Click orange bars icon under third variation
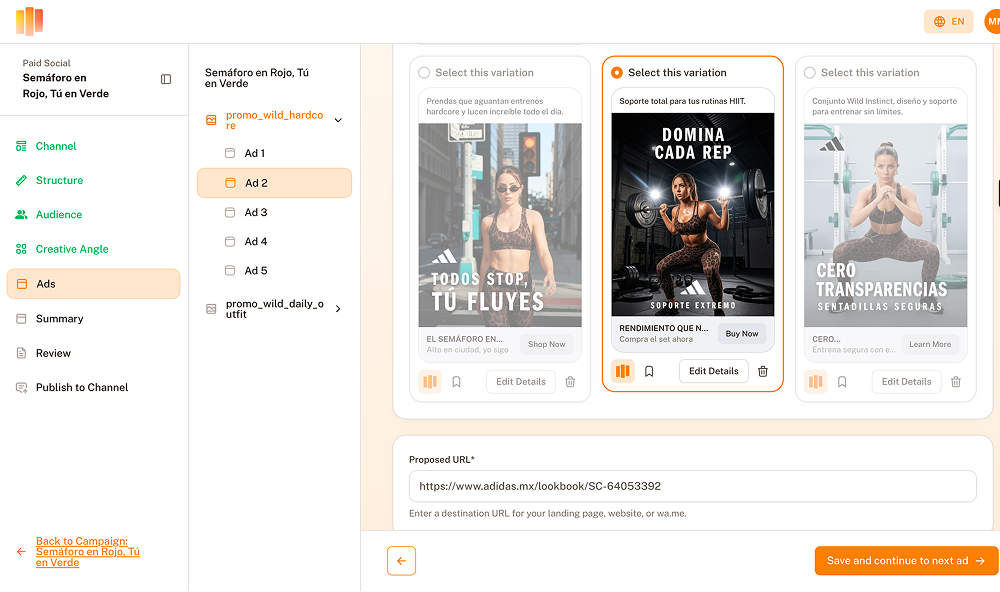 [x=816, y=382]
